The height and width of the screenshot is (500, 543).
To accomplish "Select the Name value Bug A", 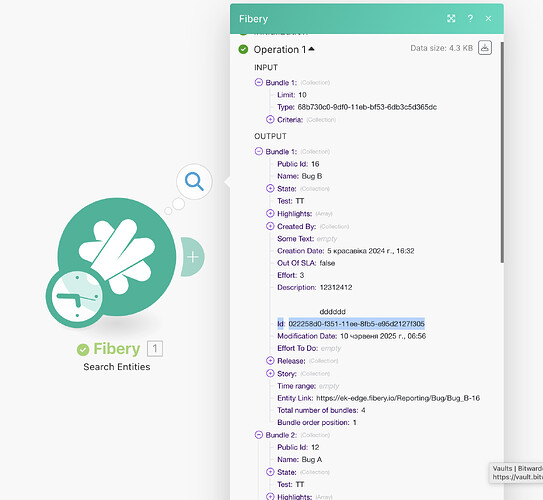I will (x=312, y=459).
